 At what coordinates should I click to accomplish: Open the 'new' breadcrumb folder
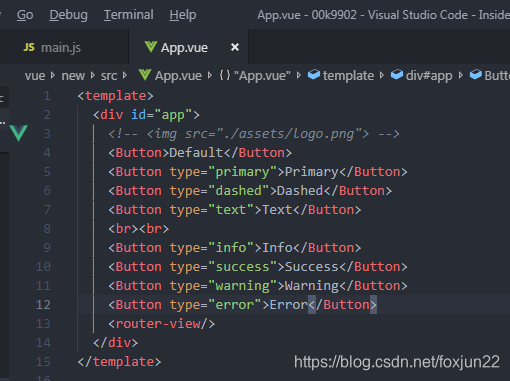pyautogui.click(x=73, y=76)
